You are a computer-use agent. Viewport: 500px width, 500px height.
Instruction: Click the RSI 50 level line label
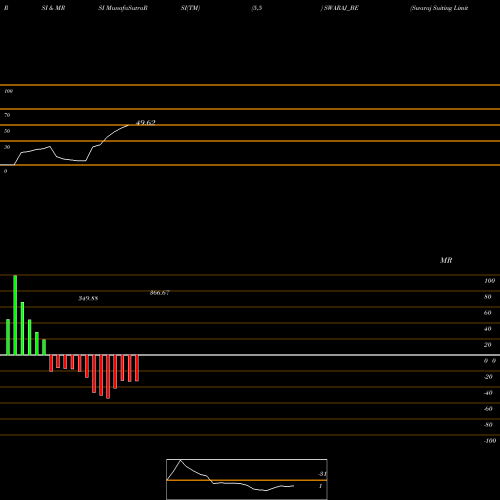pyautogui.click(x=7, y=131)
